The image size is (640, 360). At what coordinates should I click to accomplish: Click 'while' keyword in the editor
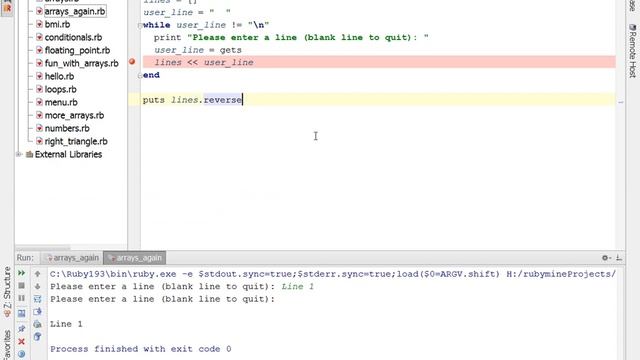(157, 25)
